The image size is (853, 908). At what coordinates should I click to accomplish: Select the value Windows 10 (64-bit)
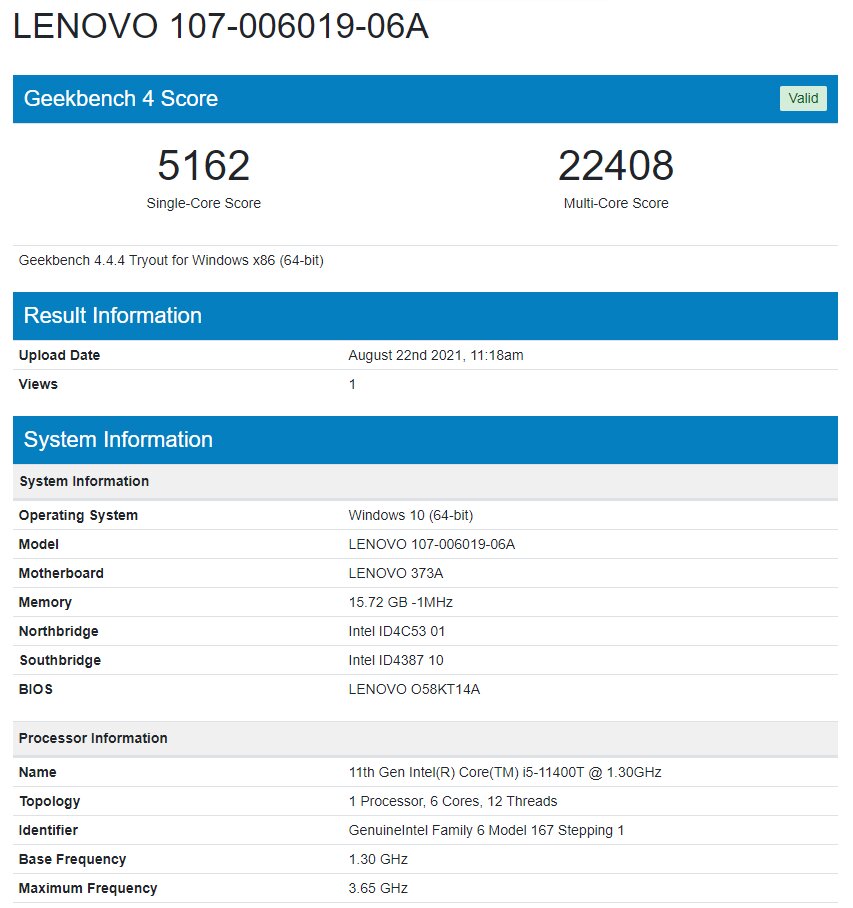pos(411,515)
